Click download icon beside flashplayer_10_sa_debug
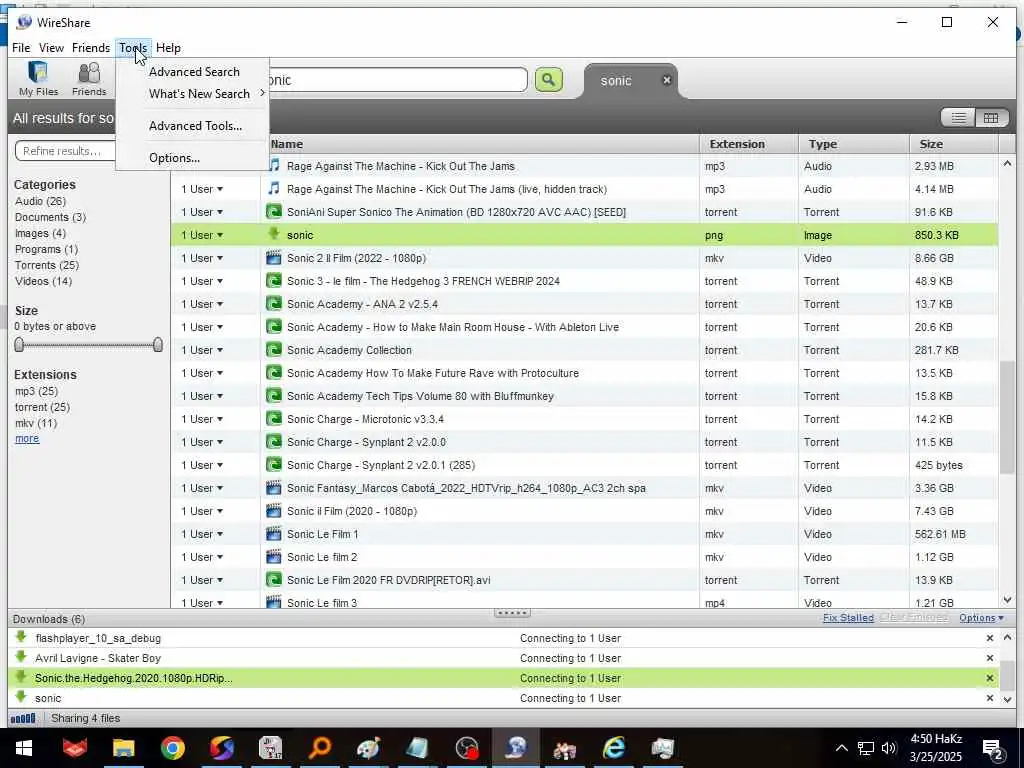Screen dimensions: 1024x768 coord(21,637)
